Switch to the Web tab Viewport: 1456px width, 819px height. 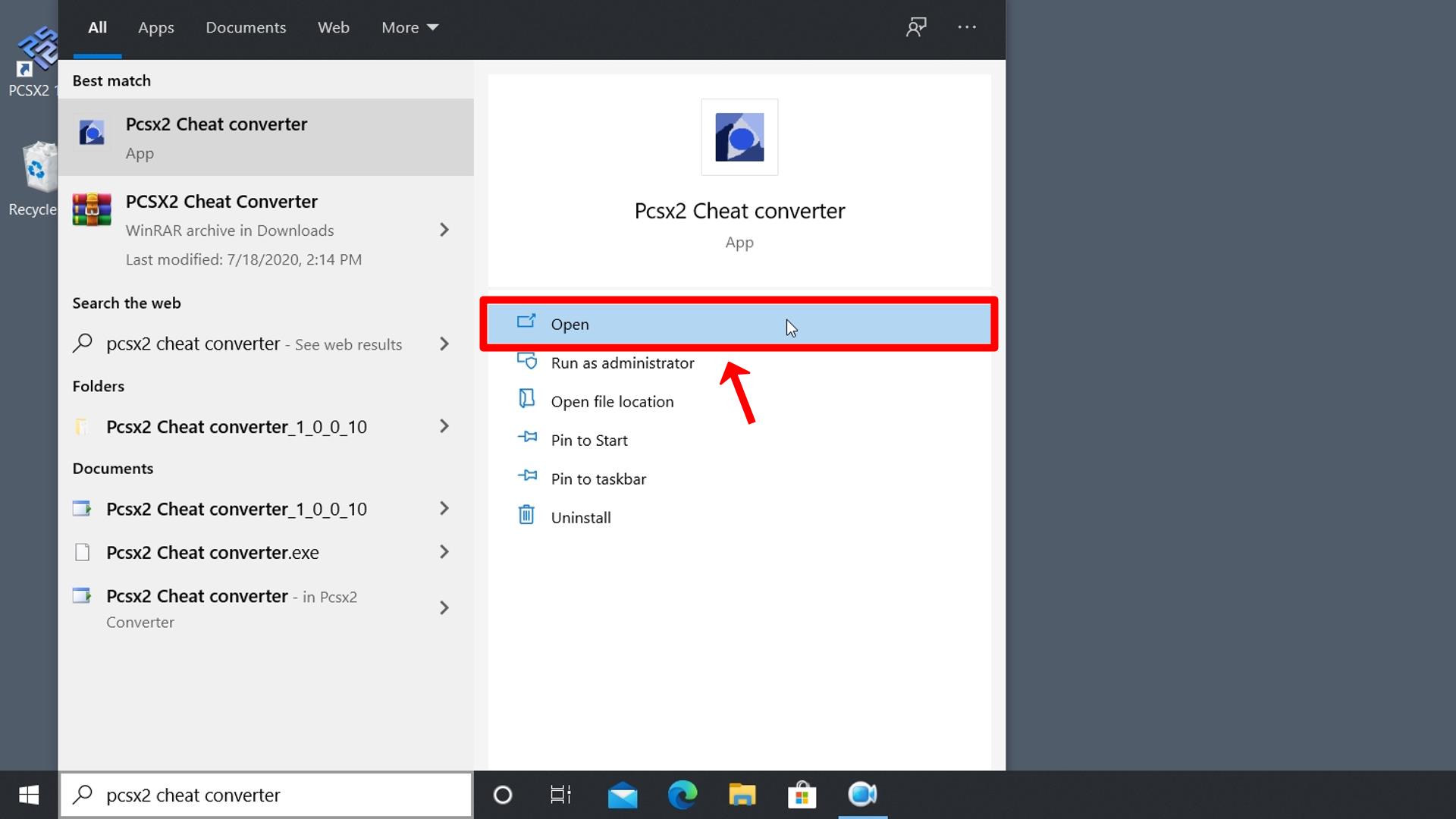click(334, 28)
